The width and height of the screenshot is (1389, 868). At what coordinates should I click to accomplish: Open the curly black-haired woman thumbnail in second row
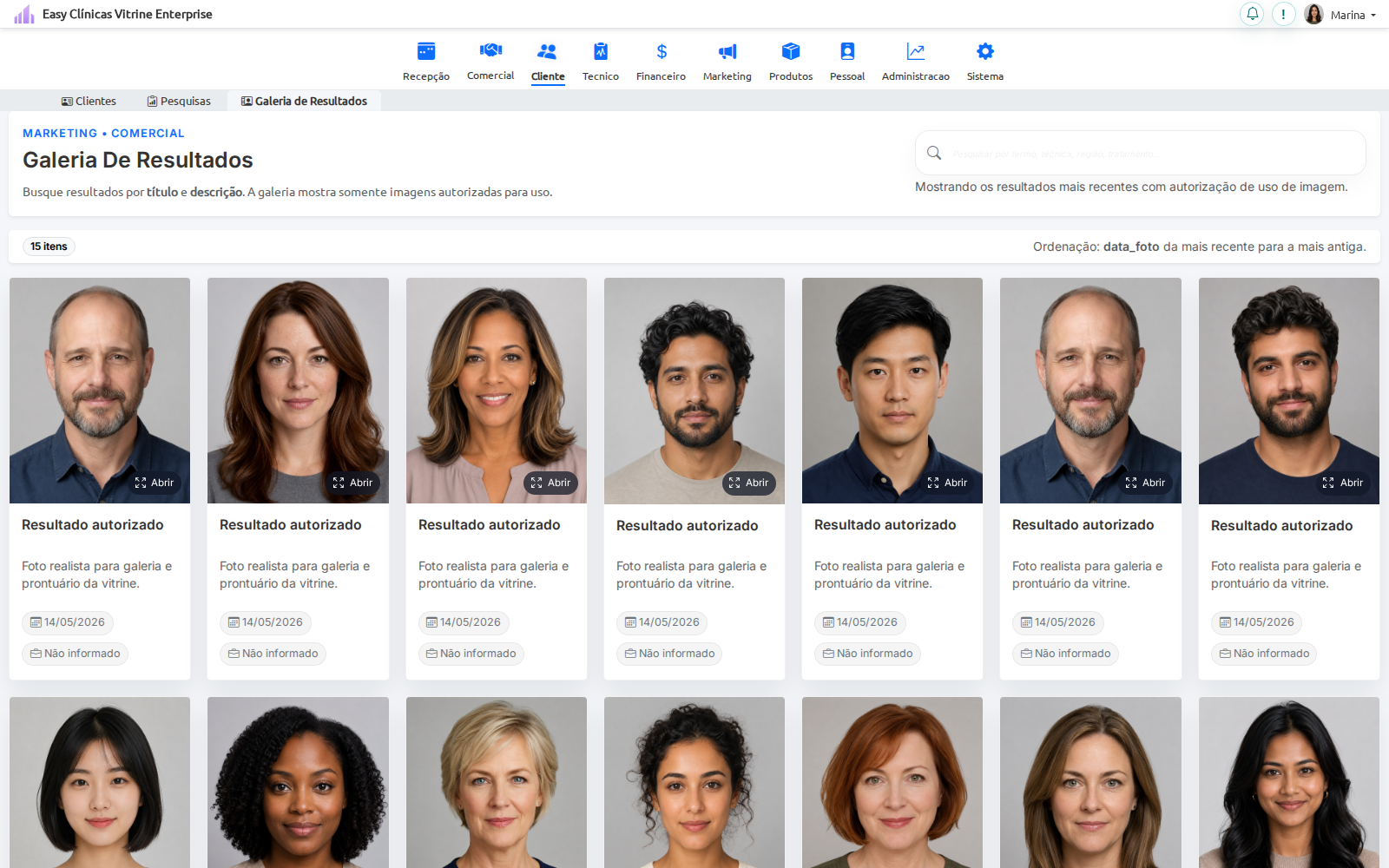(x=298, y=782)
